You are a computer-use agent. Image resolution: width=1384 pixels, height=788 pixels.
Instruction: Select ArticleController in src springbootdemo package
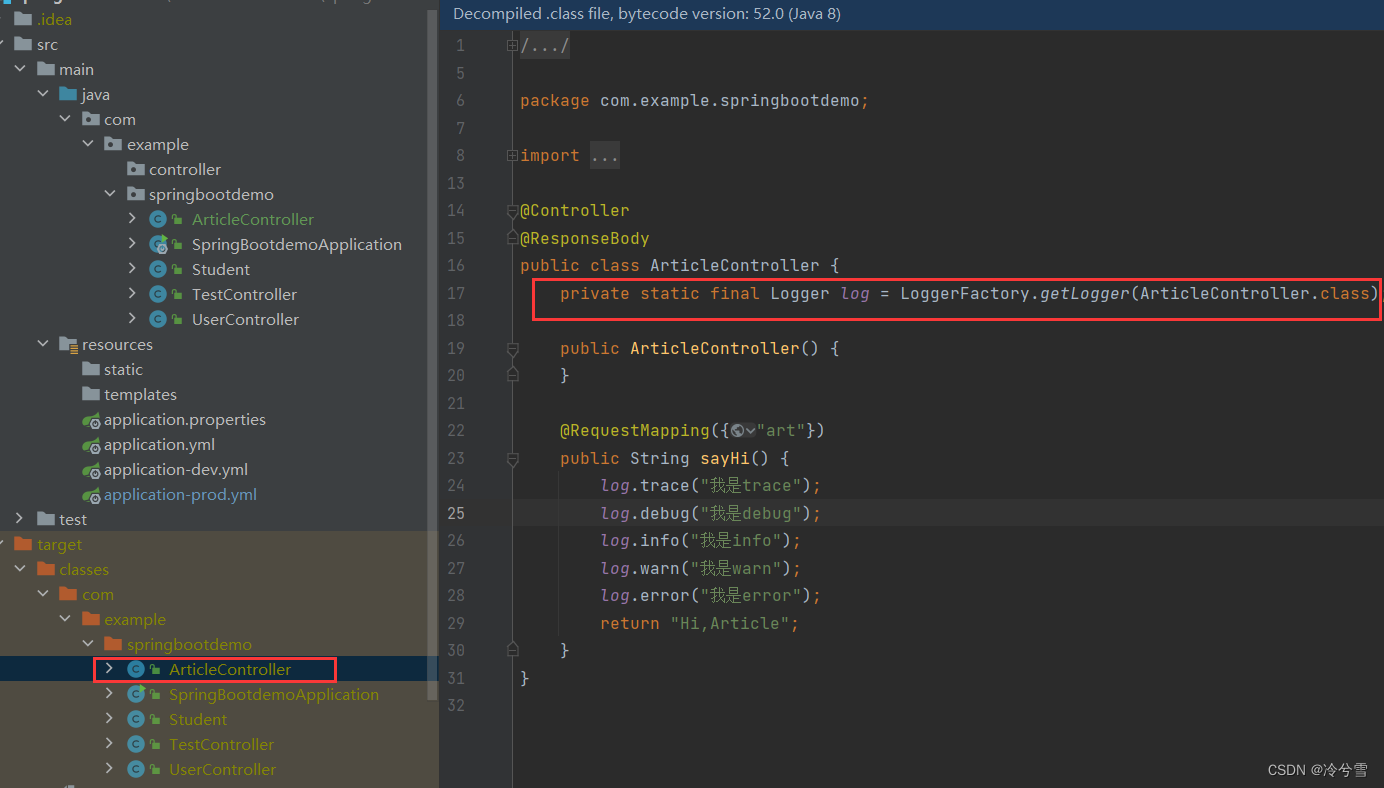click(253, 219)
